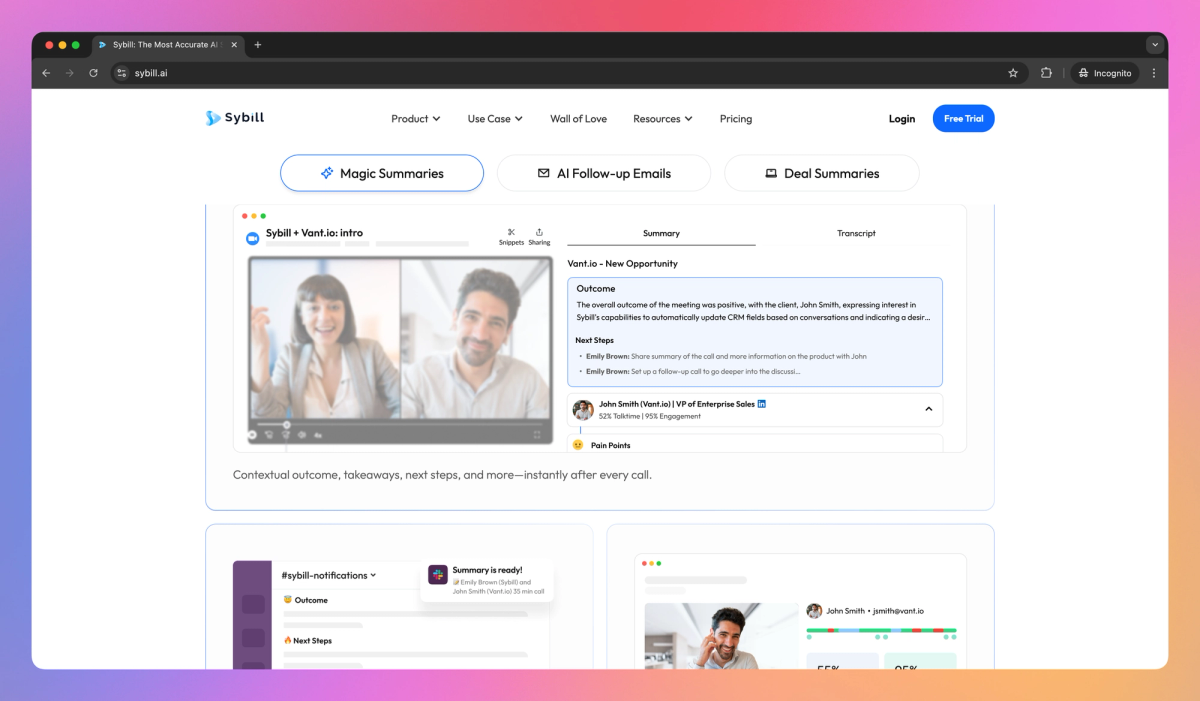Image resolution: width=1200 pixels, height=701 pixels.
Task: Switch to AI Follow-up Emails tab
Action: tap(604, 173)
